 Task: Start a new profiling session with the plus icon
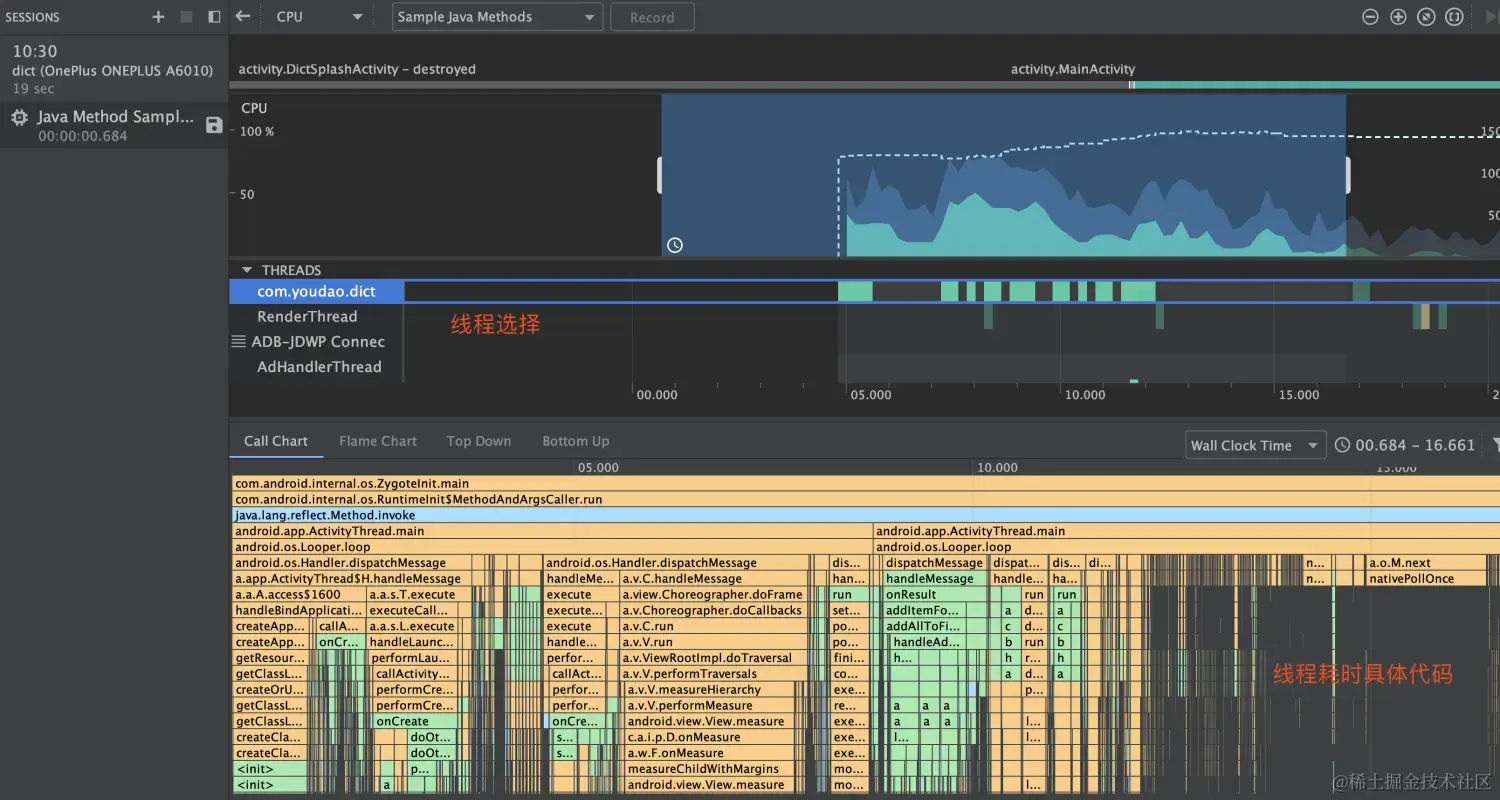point(158,17)
